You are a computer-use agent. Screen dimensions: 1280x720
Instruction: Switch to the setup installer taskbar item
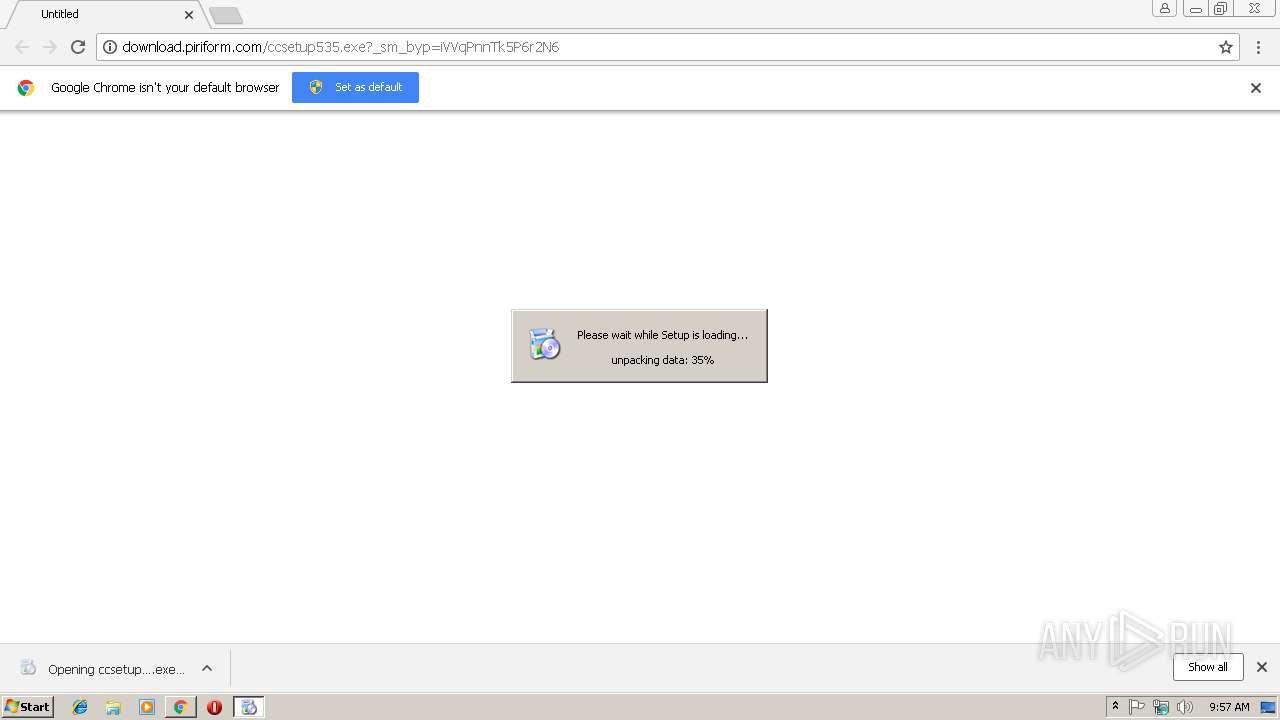tap(249, 707)
